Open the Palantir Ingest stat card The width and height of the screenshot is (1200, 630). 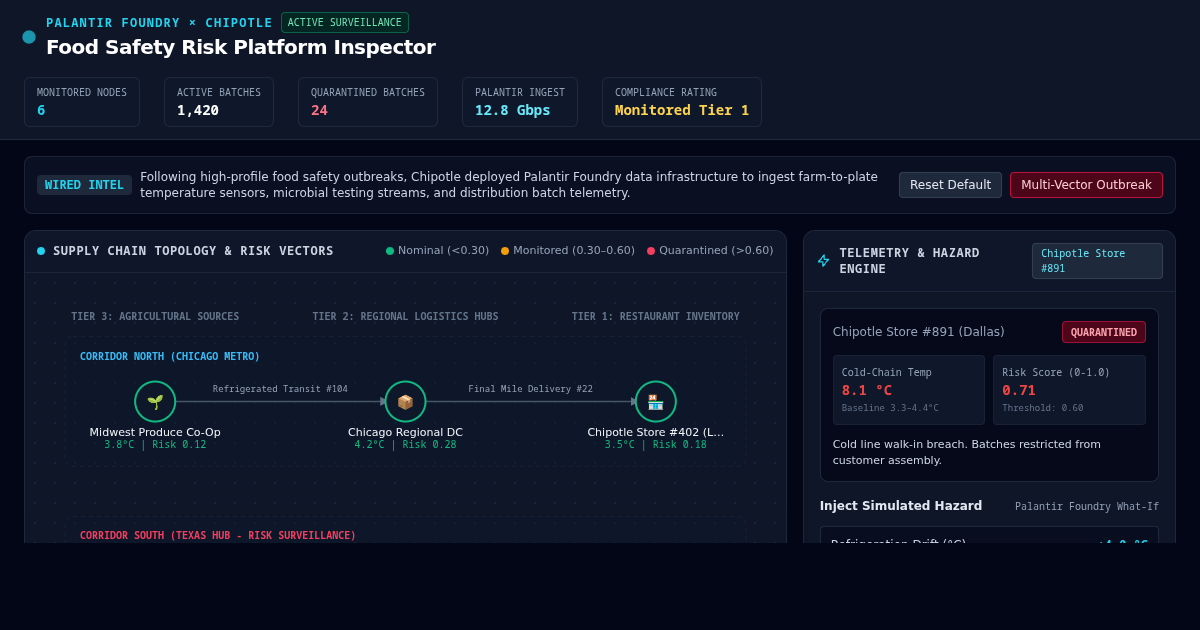pos(520,102)
